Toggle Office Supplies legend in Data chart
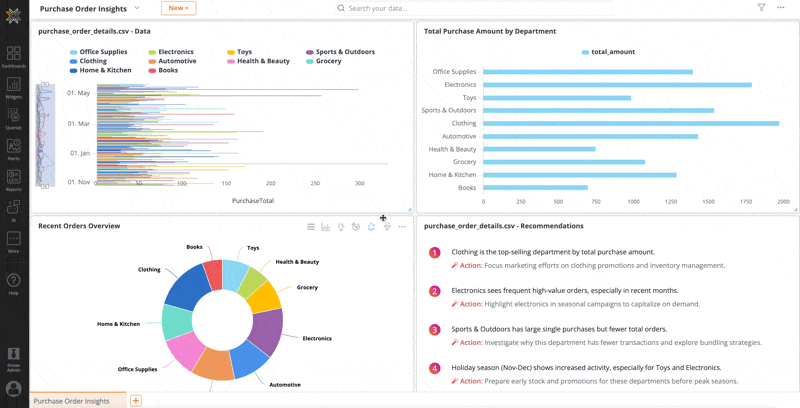Screen dimensions: 800x408 [98, 52]
